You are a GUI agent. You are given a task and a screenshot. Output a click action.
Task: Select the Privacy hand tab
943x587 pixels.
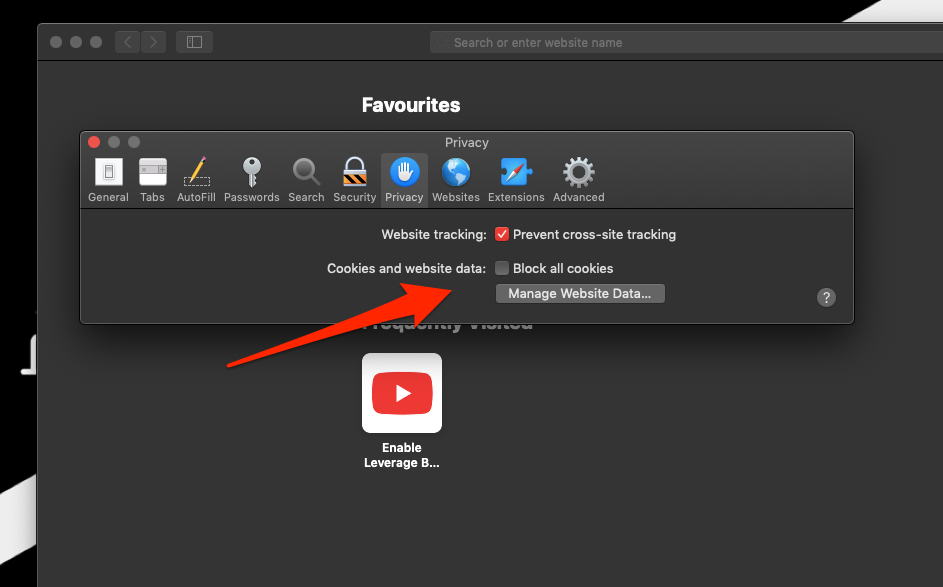(404, 179)
